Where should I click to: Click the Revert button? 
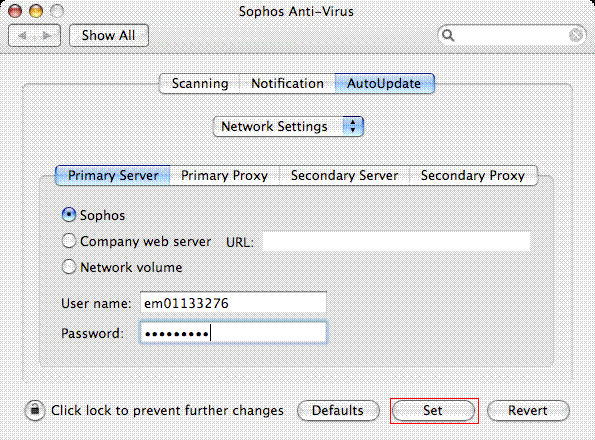(528, 410)
